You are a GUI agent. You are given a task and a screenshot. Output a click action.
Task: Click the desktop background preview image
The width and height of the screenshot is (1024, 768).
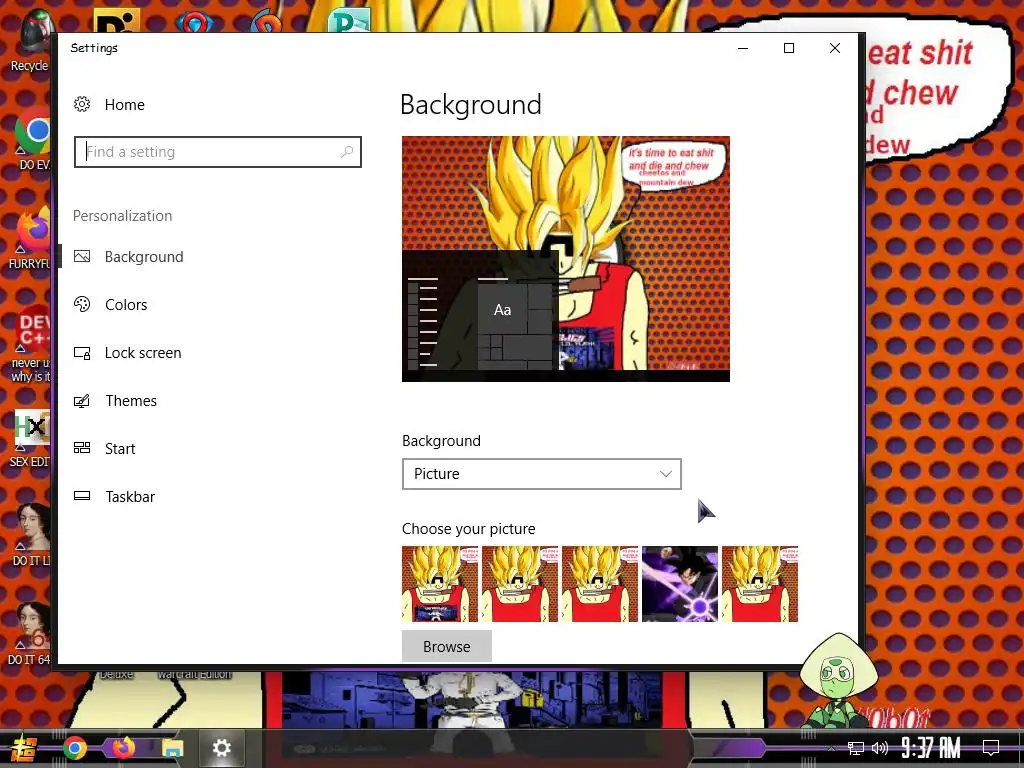click(566, 259)
